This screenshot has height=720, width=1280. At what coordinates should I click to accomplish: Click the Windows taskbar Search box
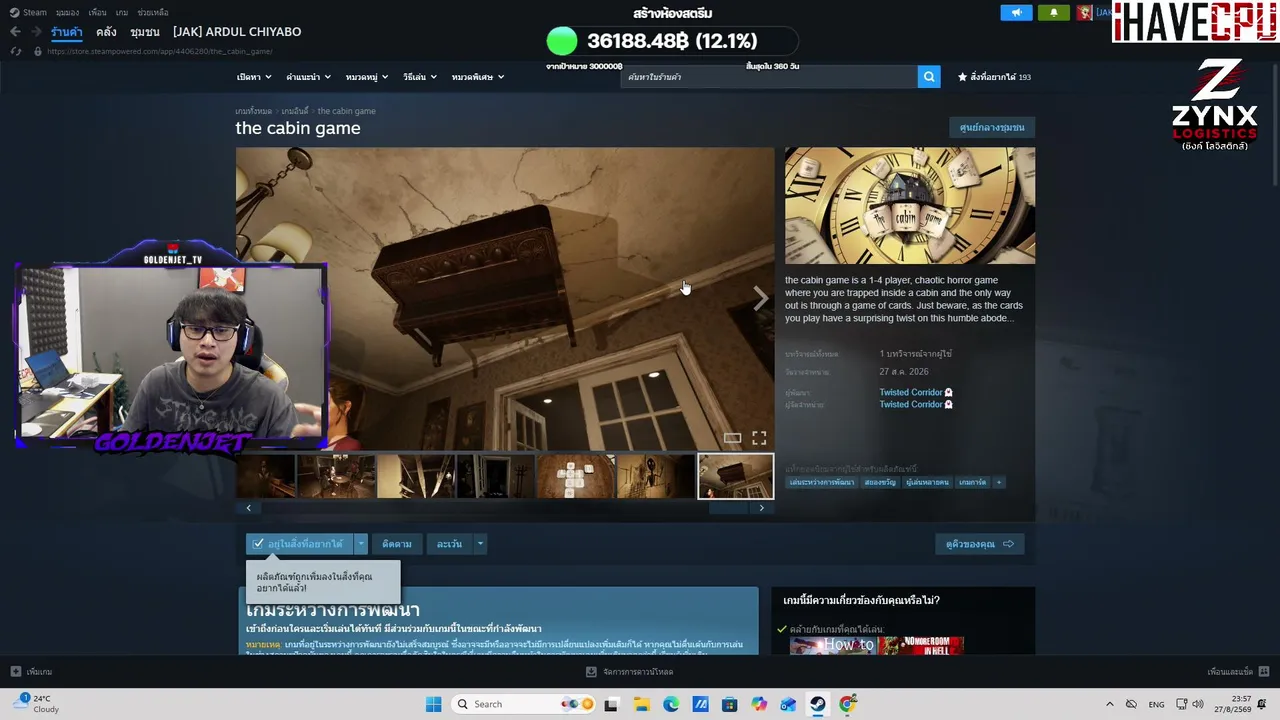[x=521, y=704]
